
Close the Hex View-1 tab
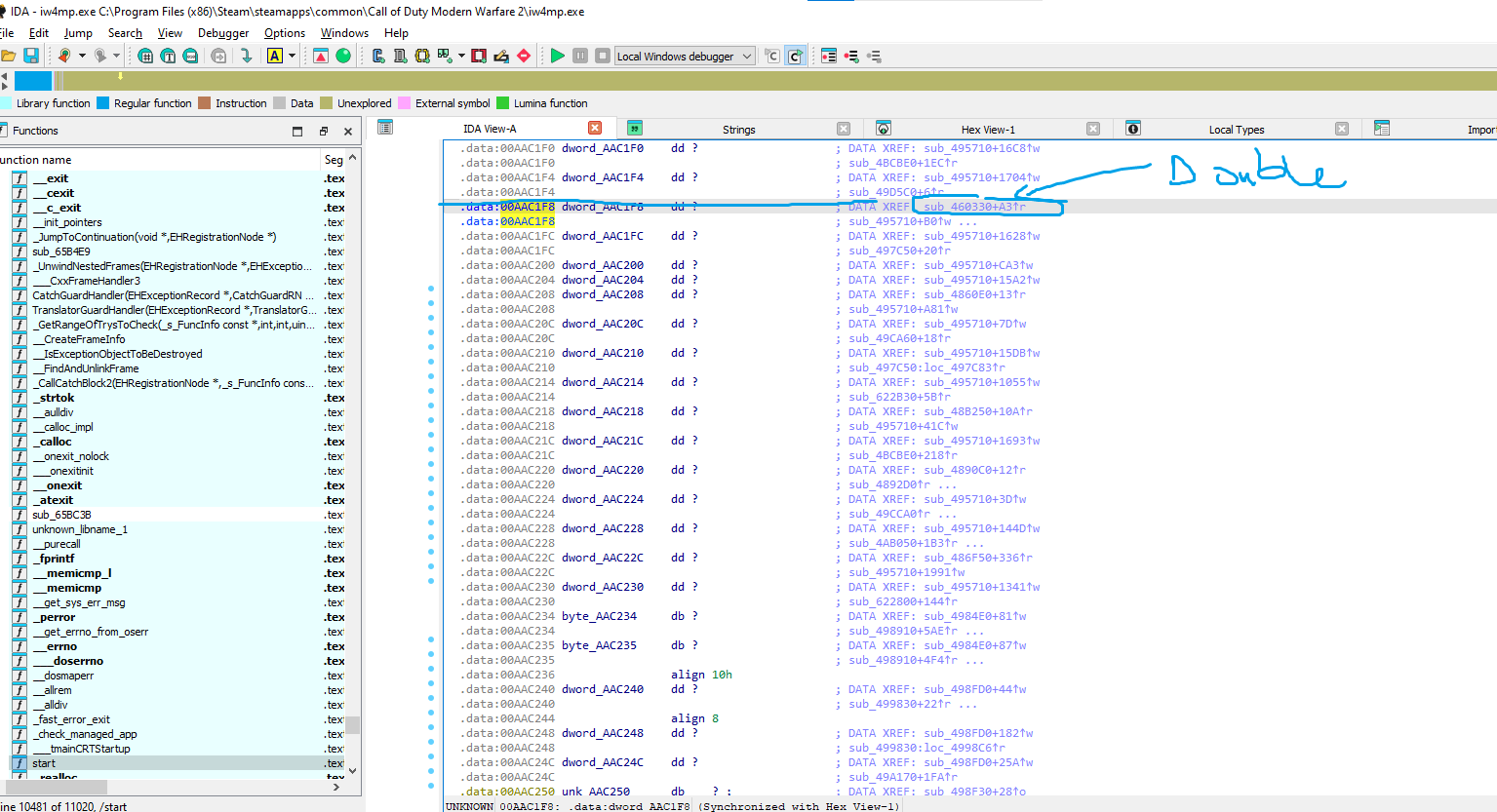click(1093, 129)
